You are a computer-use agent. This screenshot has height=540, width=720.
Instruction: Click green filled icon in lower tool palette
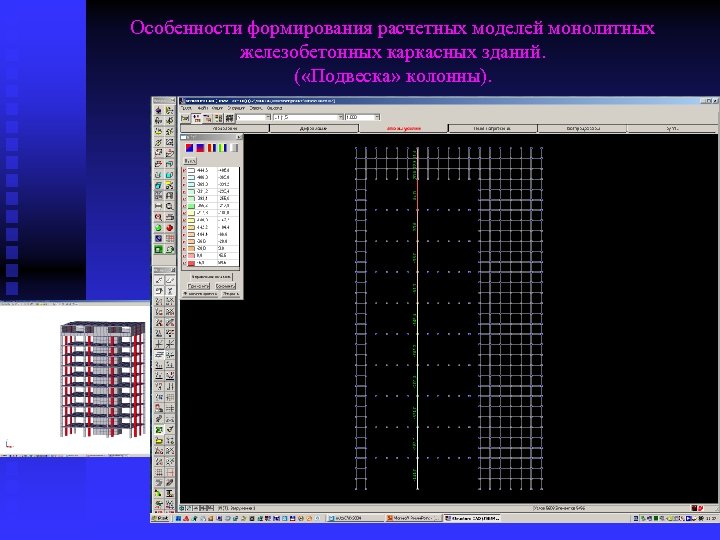159,429
